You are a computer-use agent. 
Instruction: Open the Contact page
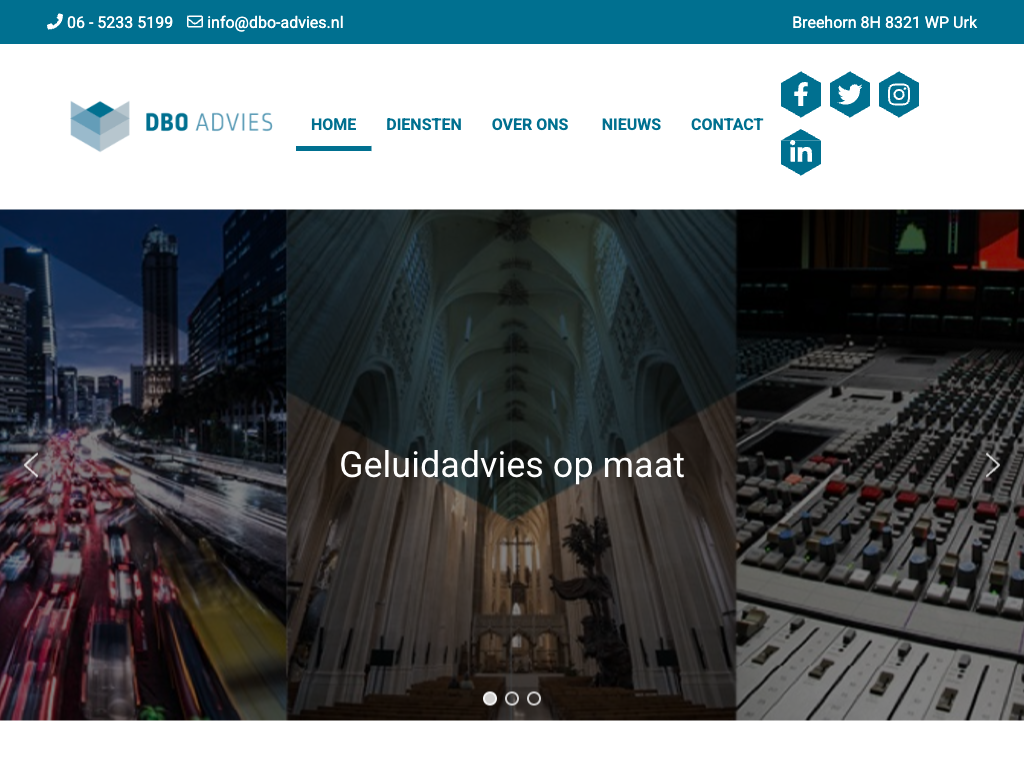[x=727, y=125]
